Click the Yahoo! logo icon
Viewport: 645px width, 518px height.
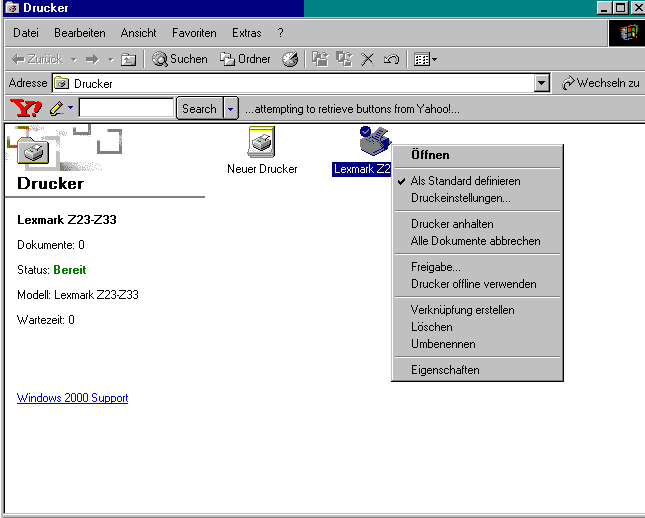(x=26, y=108)
